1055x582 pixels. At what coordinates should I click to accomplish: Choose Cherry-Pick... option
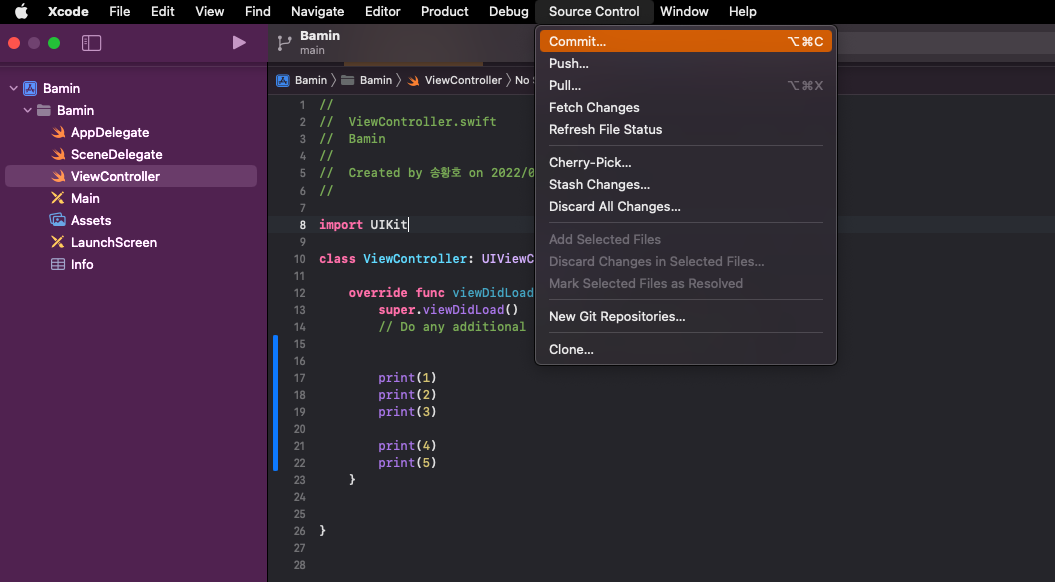[x=686, y=162]
